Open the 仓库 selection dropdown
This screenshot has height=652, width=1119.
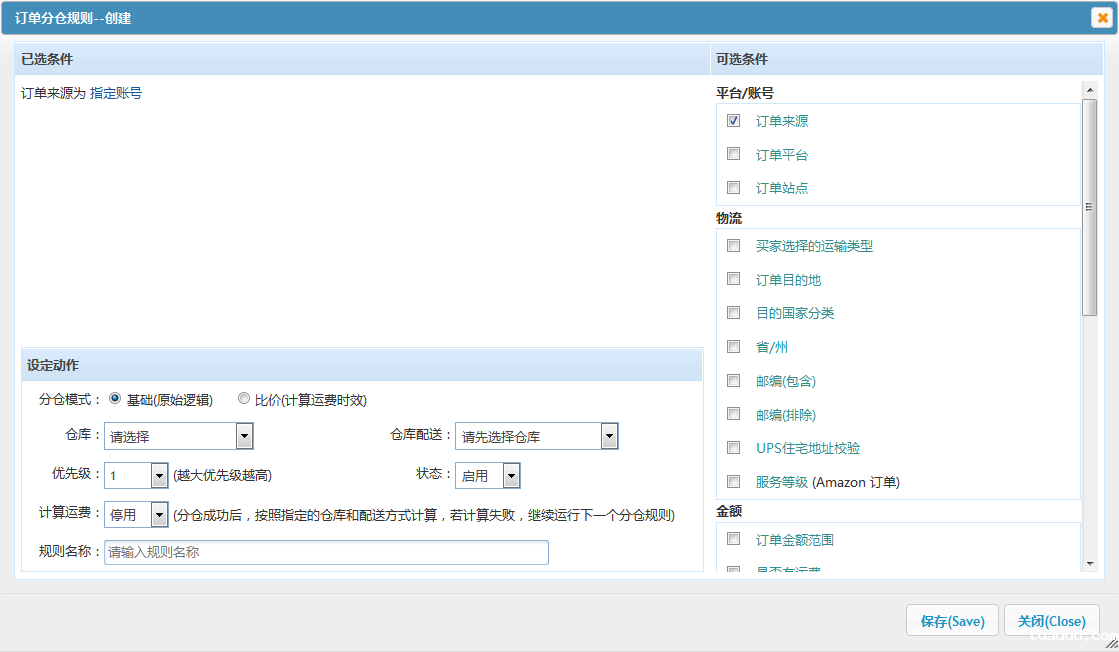pyautogui.click(x=243, y=435)
